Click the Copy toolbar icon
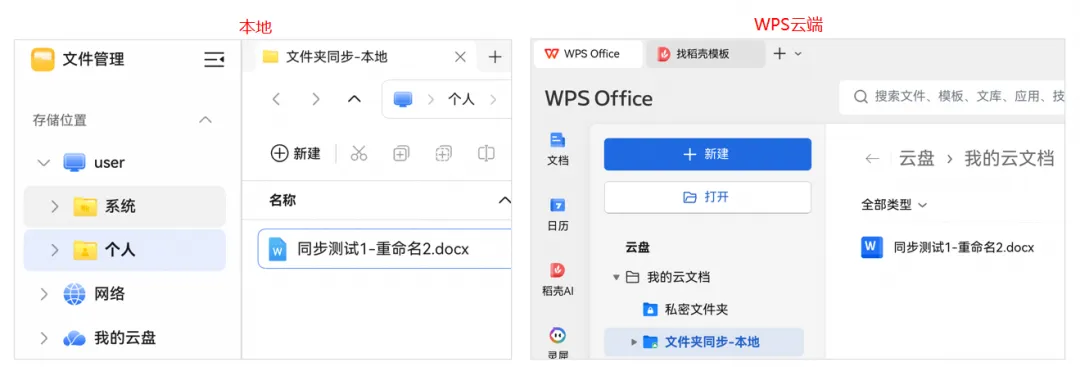Viewport: 1080px width, 367px height. click(401, 153)
